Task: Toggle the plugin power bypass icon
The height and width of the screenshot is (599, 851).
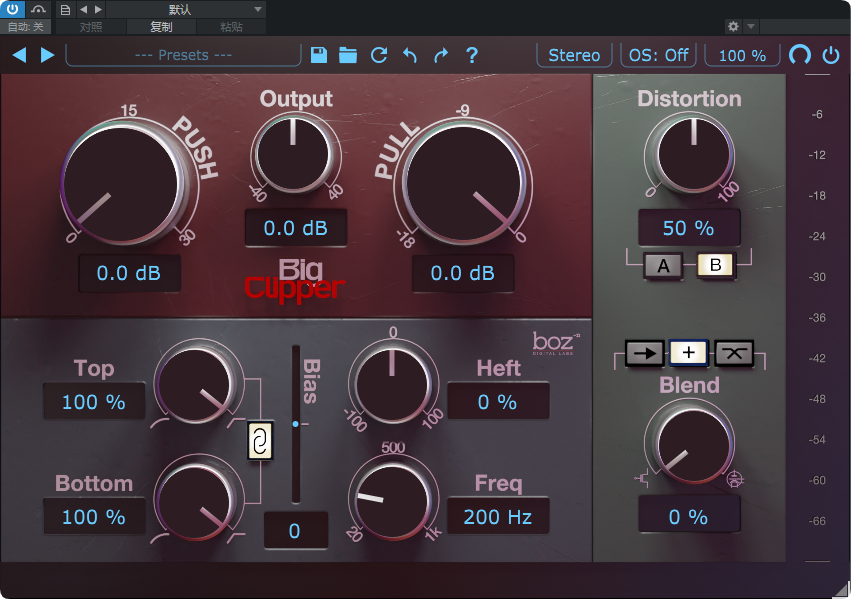Action: (831, 55)
